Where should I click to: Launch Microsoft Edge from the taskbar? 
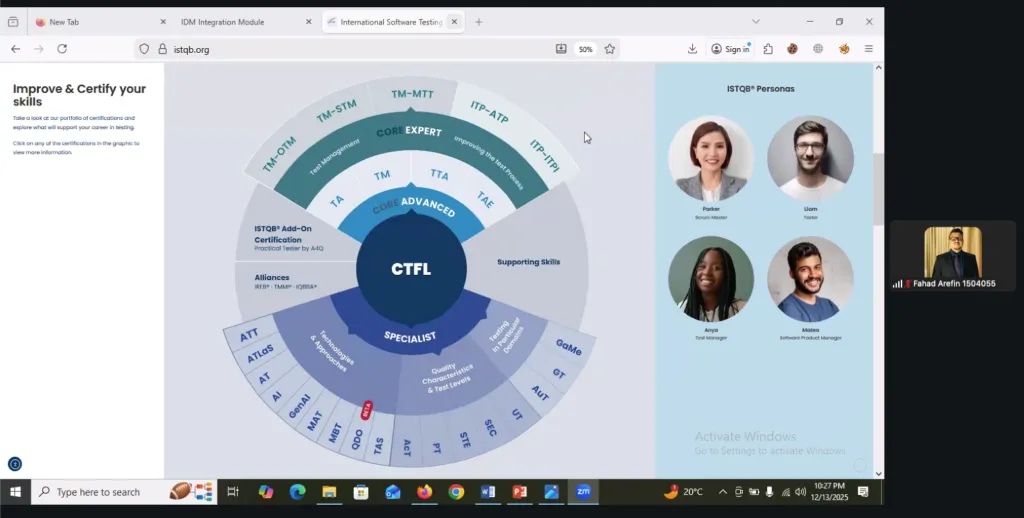297,492
